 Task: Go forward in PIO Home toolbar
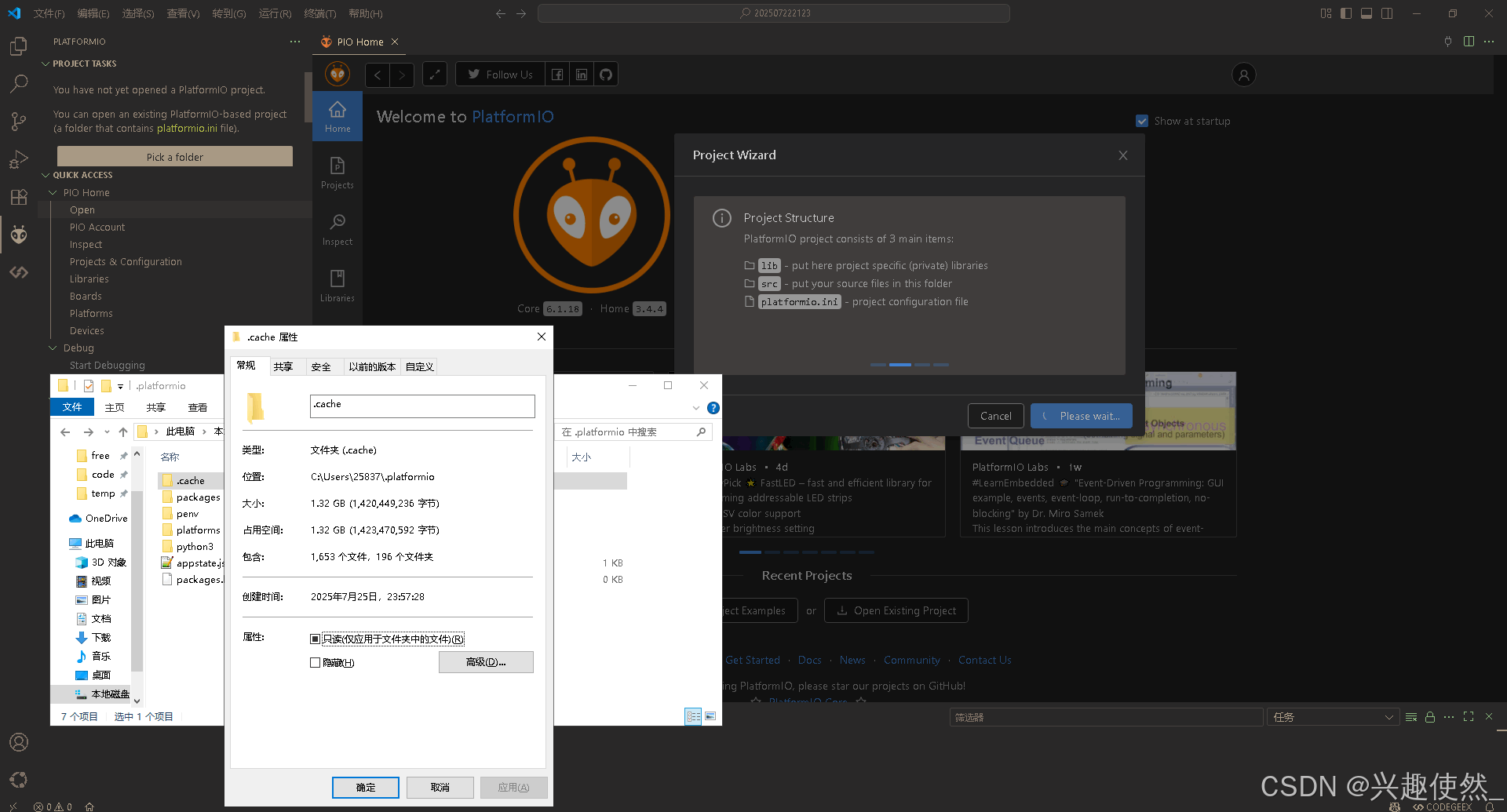pos(402,75)
